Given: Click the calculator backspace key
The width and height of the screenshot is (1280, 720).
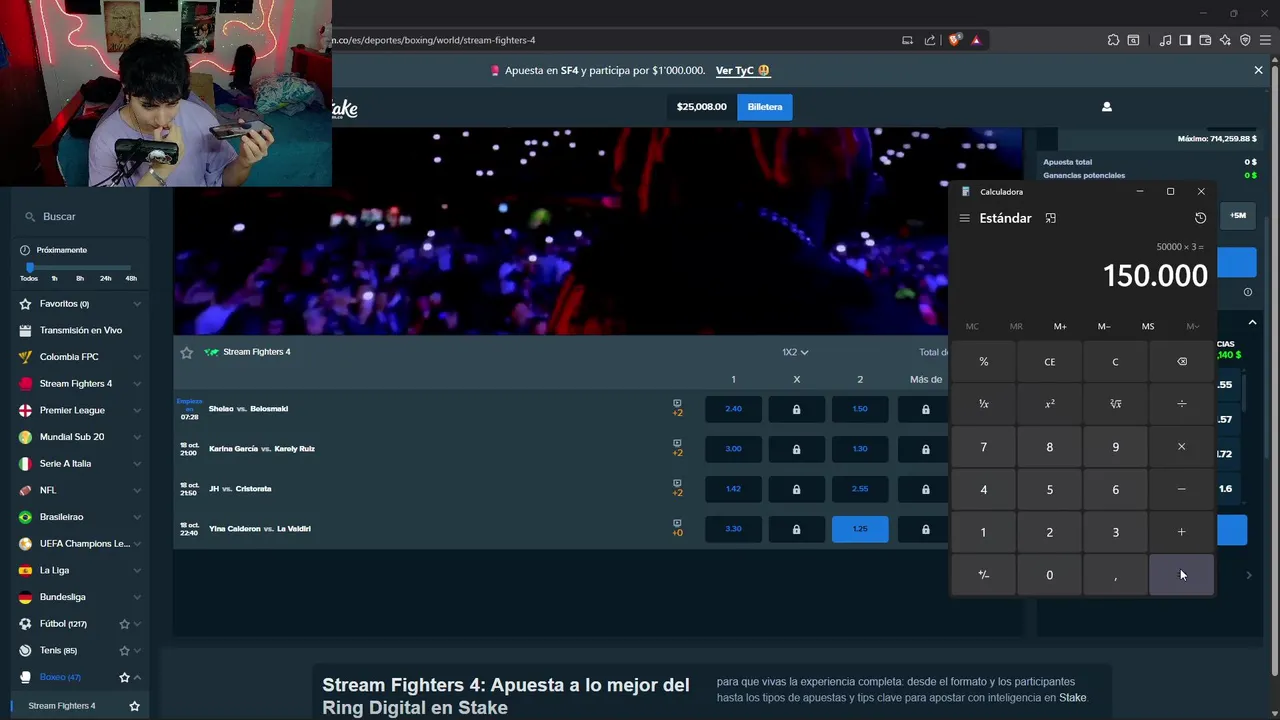Looking at the screenshot, I should click(x=1181, y=361).
